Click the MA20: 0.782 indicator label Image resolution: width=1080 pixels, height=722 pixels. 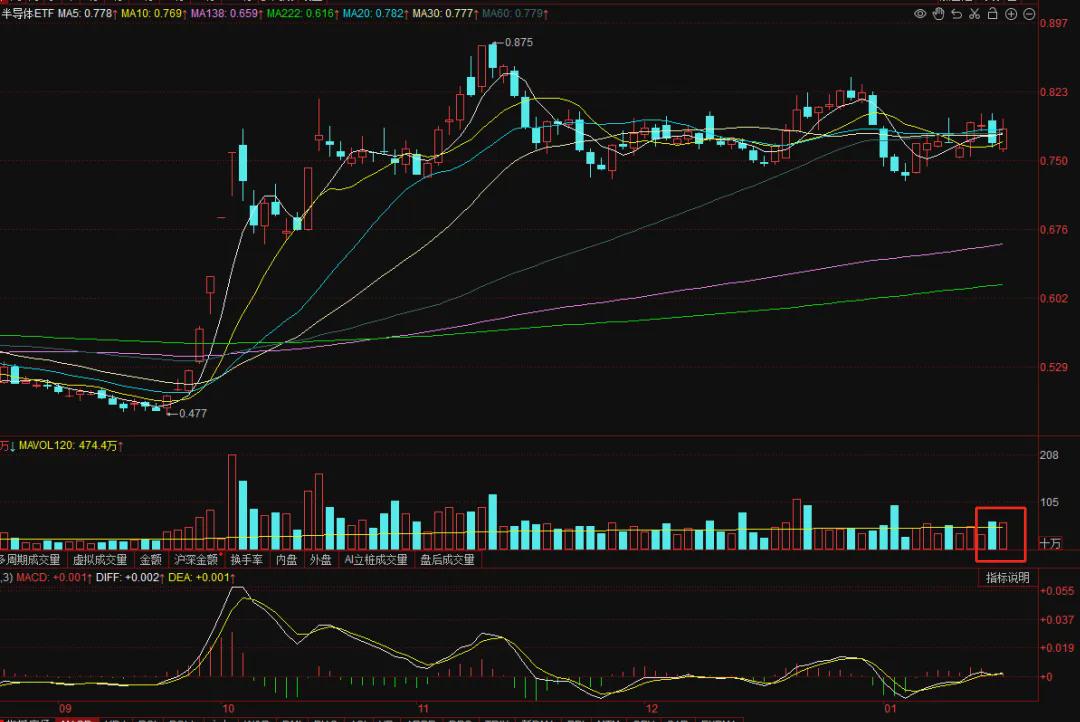(x=375, y=13)
